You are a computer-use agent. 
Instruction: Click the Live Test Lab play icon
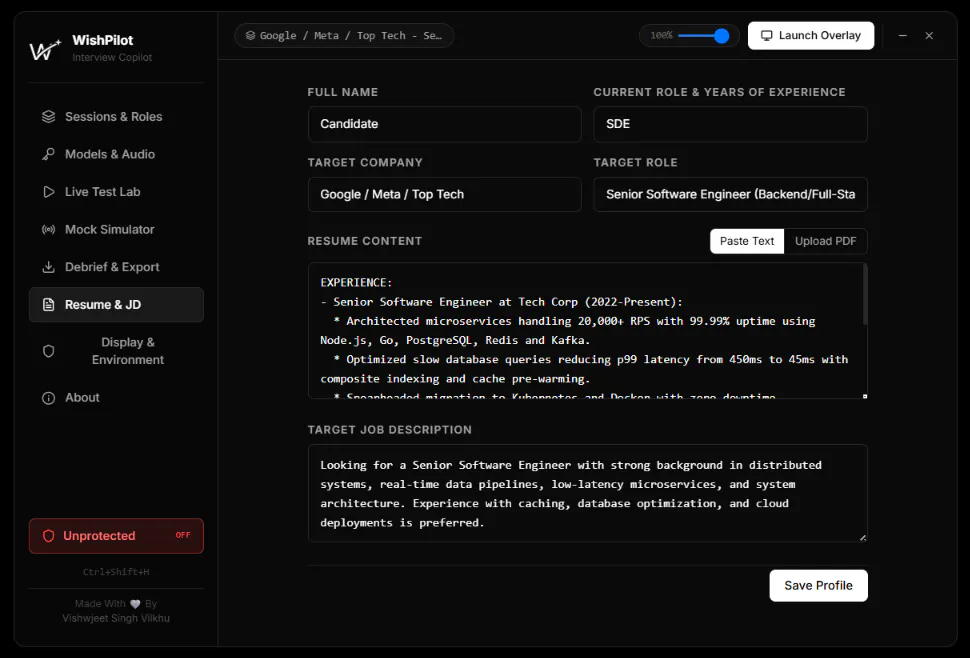48,192
